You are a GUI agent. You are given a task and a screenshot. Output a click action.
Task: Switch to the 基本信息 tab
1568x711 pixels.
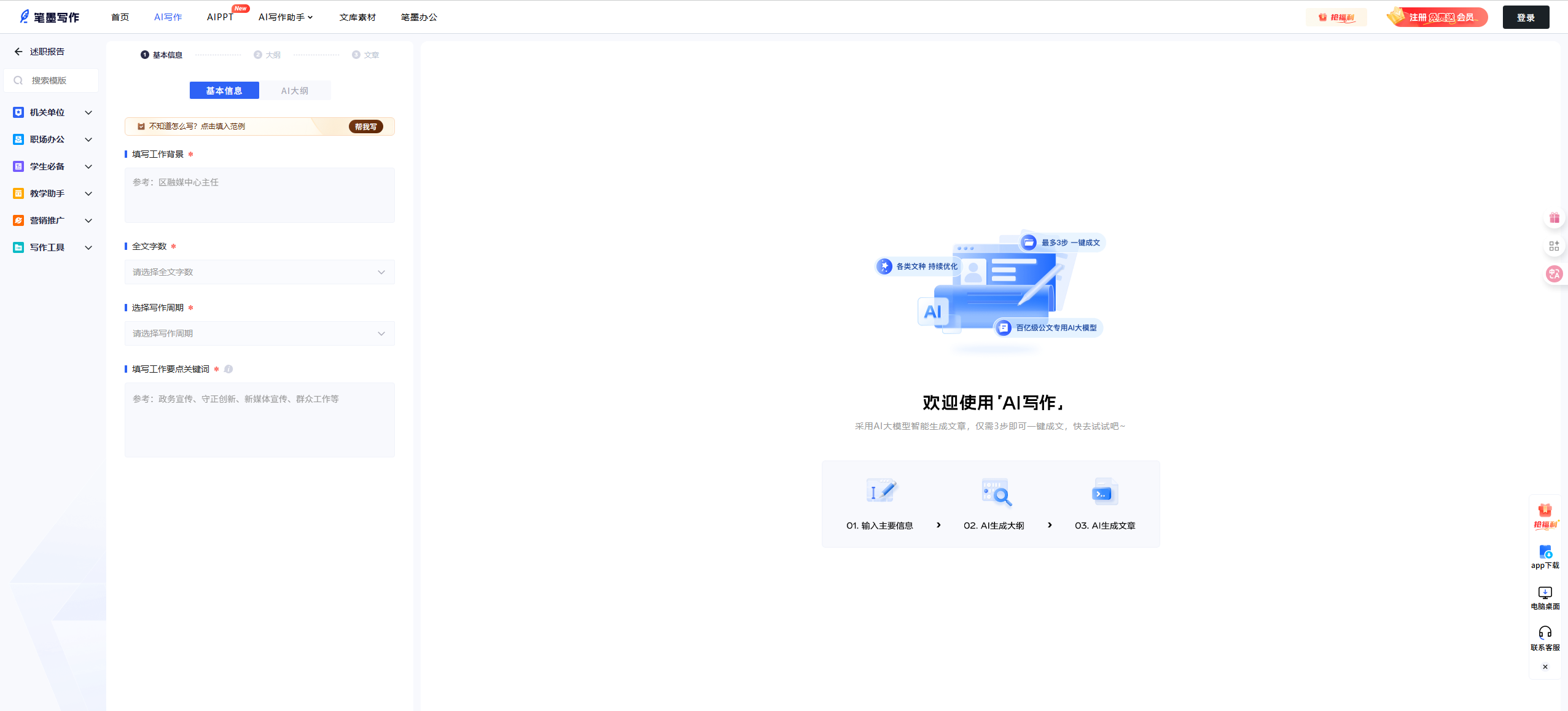[224, 90]
